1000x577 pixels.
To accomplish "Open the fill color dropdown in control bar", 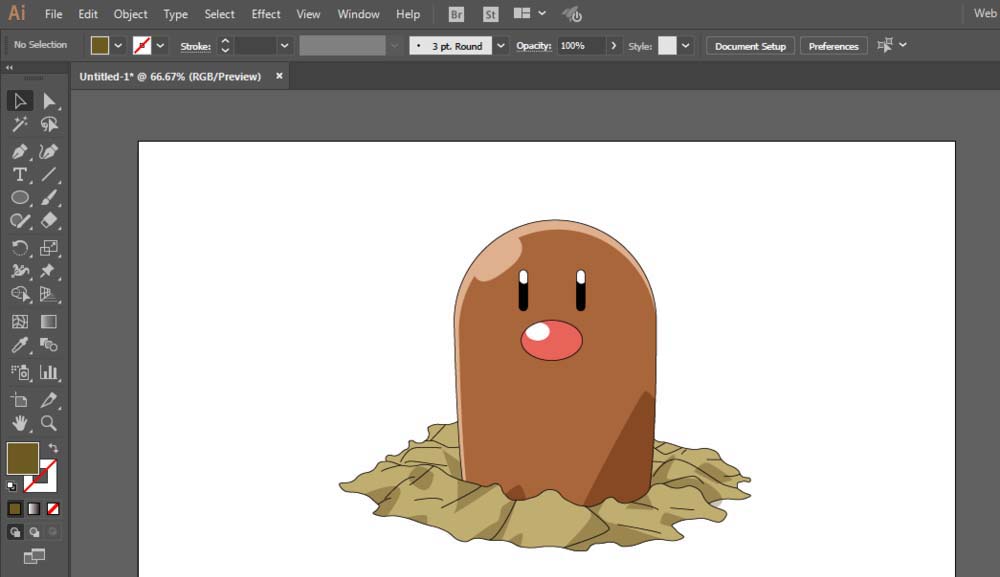I will point(118,46).
